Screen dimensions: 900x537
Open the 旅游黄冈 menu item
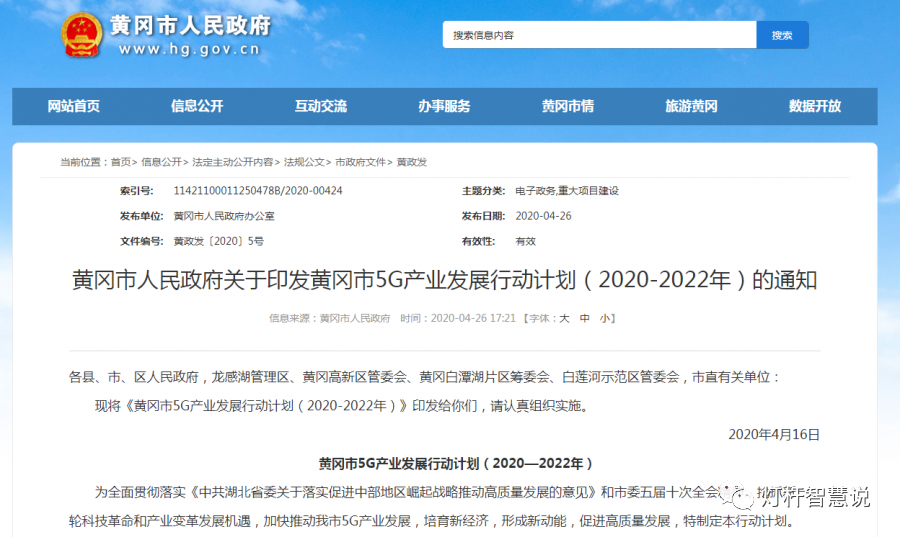click(691, 106)
